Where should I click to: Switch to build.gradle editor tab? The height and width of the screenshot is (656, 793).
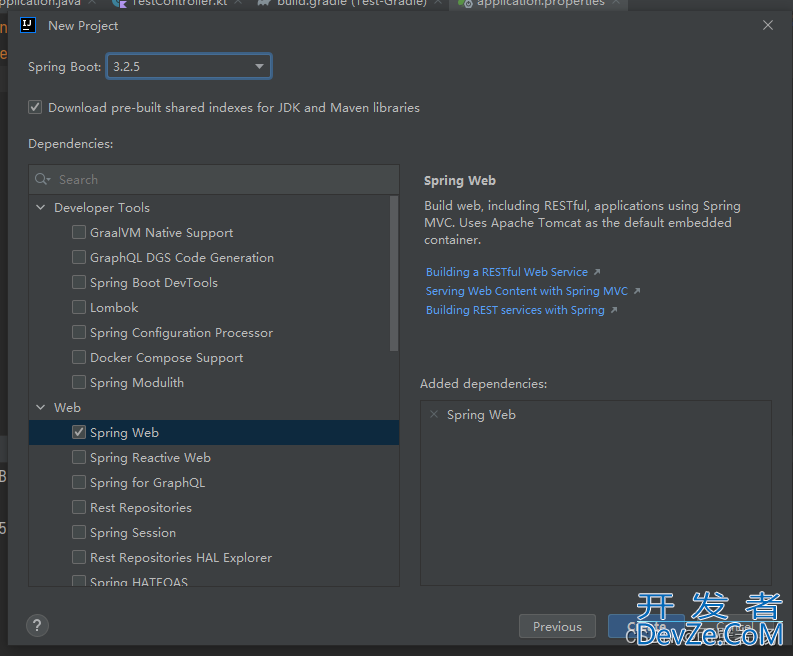[x=351, y=4]
